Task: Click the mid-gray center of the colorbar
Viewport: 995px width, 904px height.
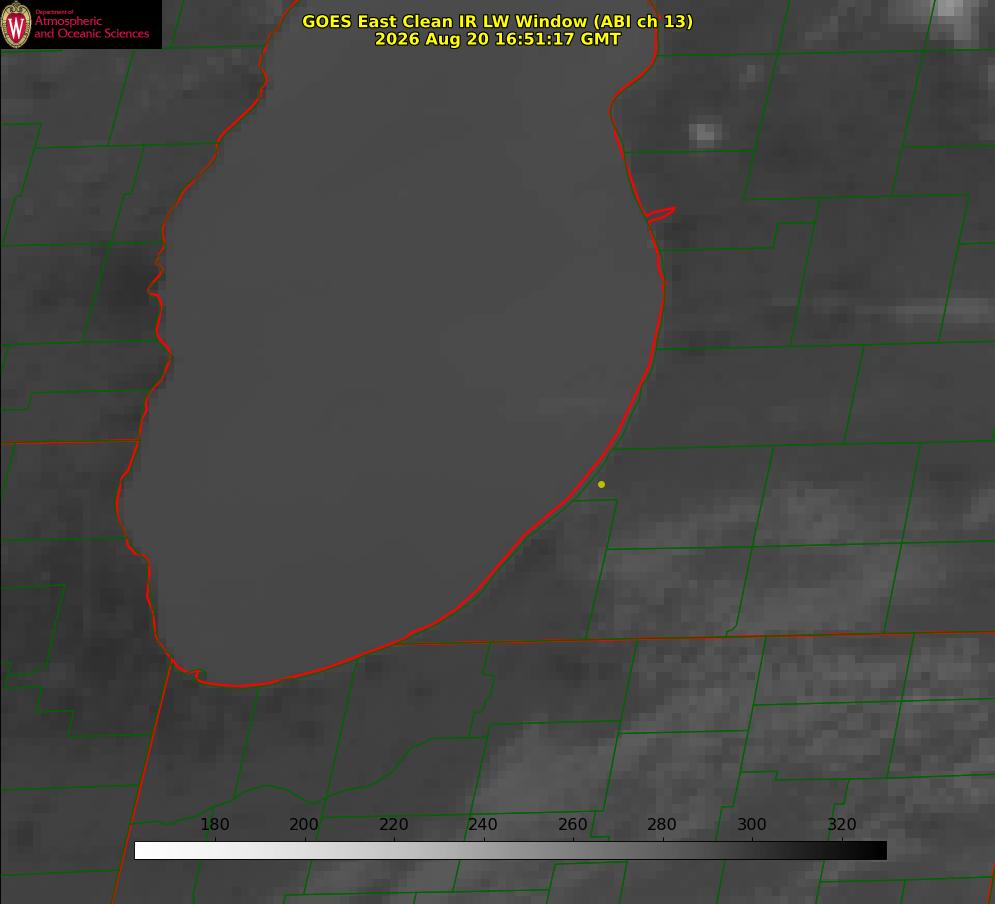Action: [510, 851]
